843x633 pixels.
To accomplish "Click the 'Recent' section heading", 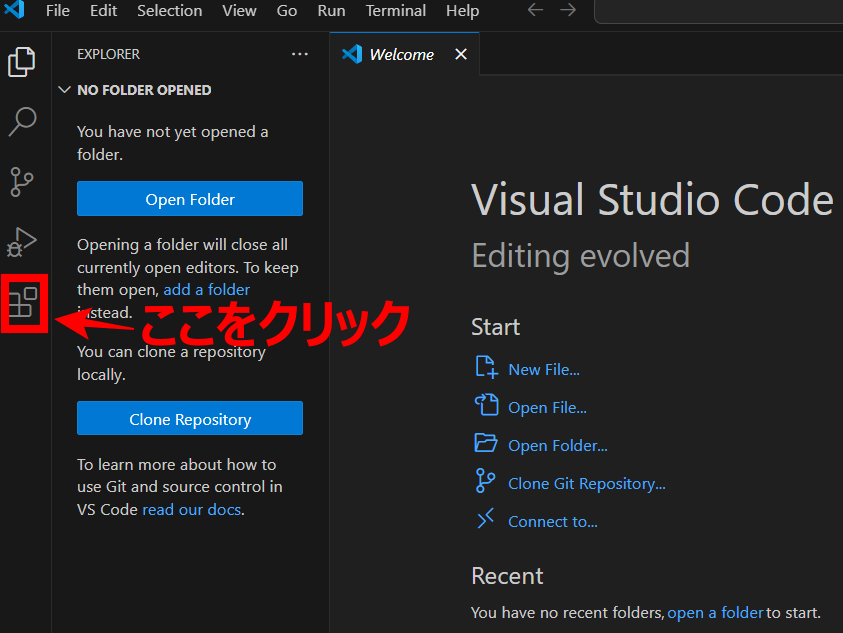I will pyautogui.click(x=507, y=576).
